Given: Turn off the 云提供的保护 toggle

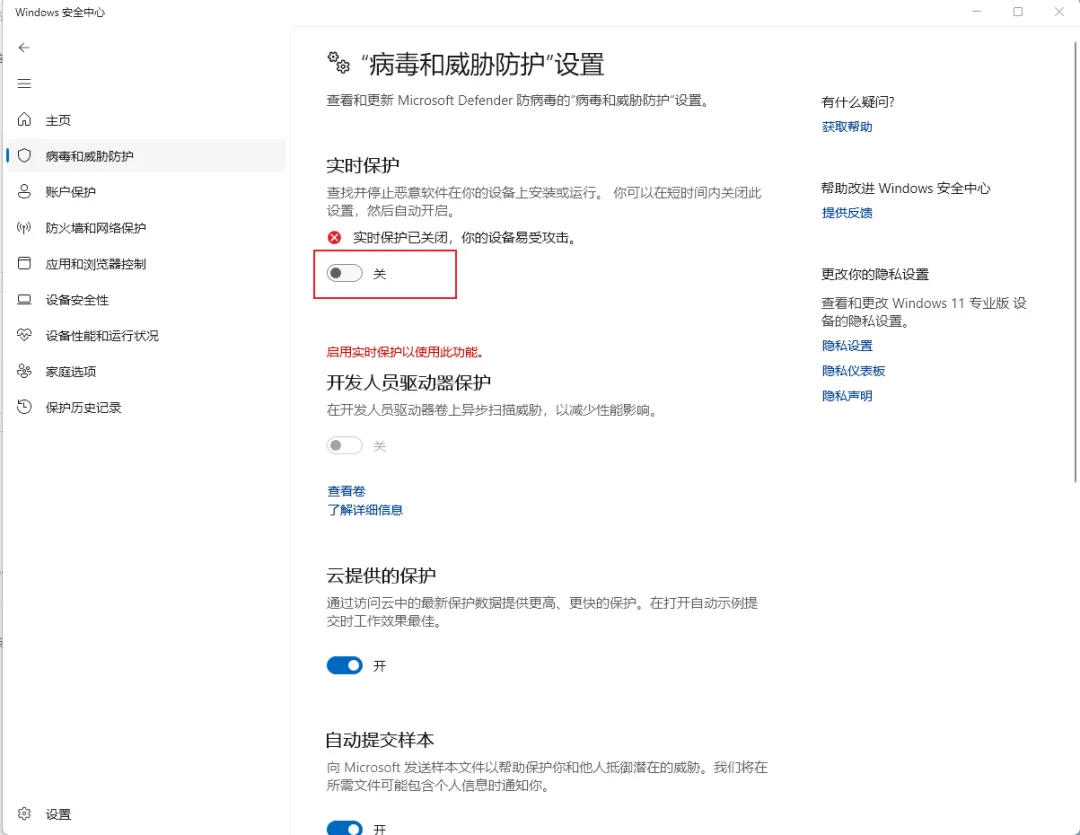Looking at the screenshot, I should coord(344,666).
